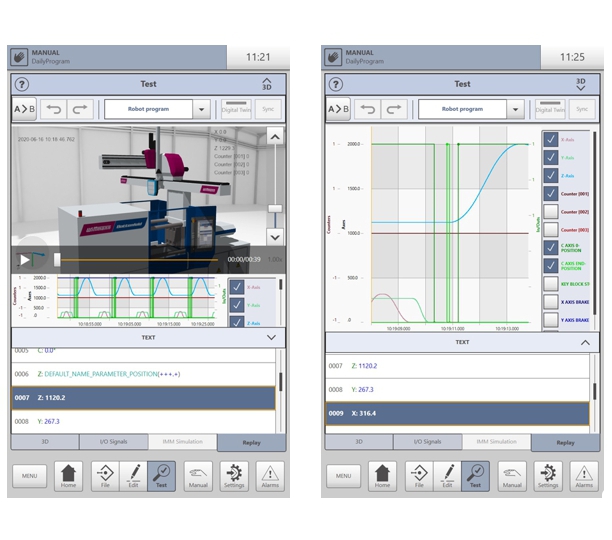This screenshot has height=540, width=612.
Task: Undo step in left panel toolbar
Action: (x=54, y=109)
